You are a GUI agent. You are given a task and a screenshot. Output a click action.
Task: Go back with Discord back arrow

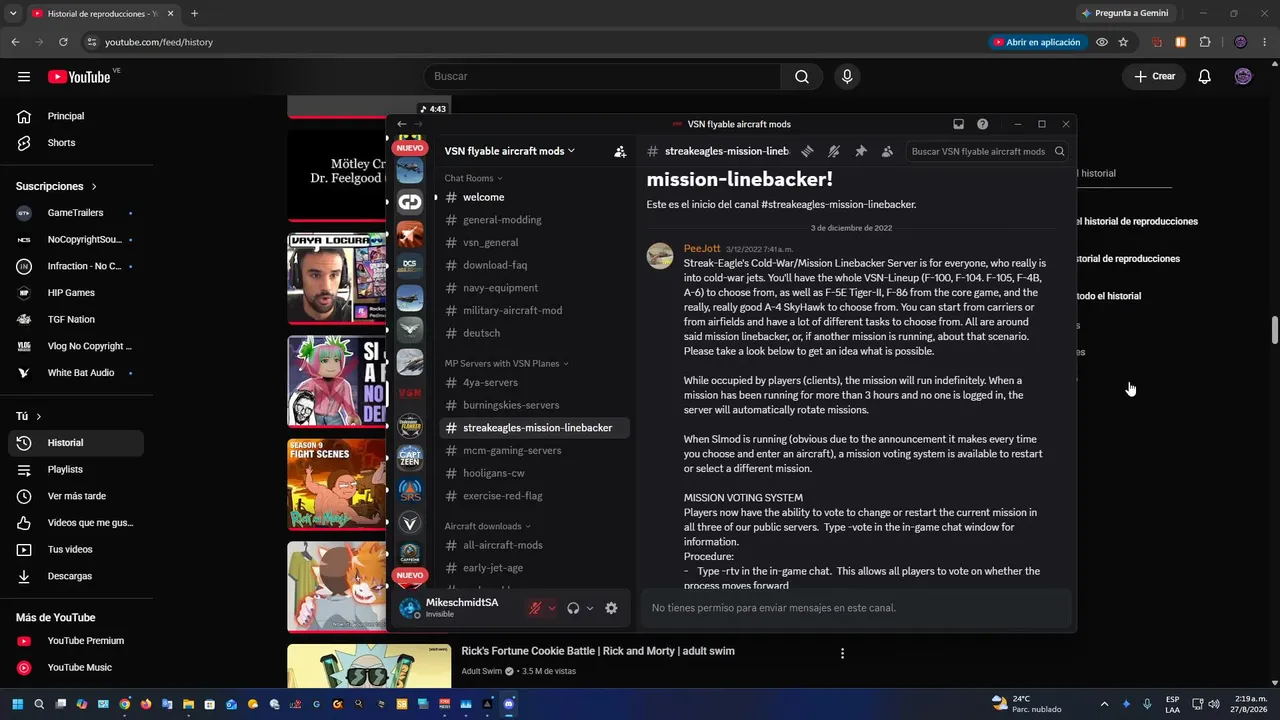pos(401,124)
